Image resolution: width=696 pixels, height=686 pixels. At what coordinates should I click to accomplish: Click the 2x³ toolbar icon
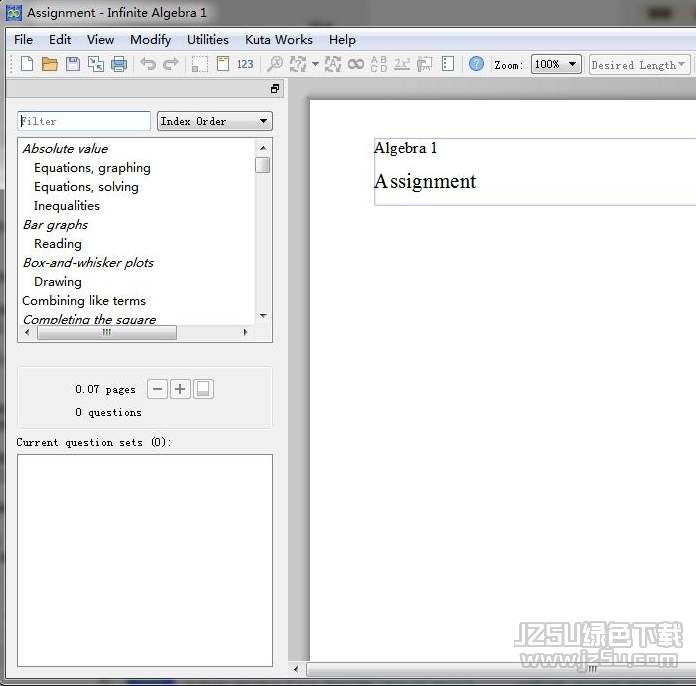pyautogui.click(x=402, y=64)
